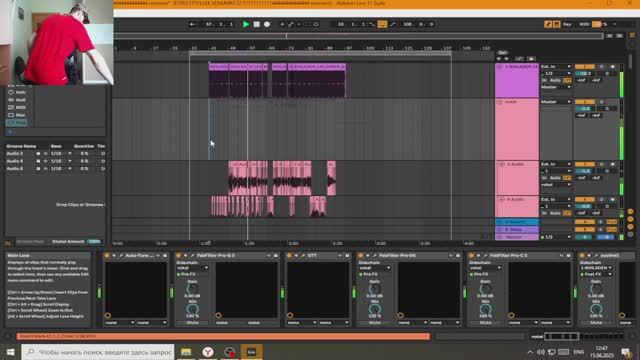Image resolution: width=640 pixels, height=360 pixels.
Task: Toggle the FabFilter Pro-Q 3 device activator
Action: 178,256
